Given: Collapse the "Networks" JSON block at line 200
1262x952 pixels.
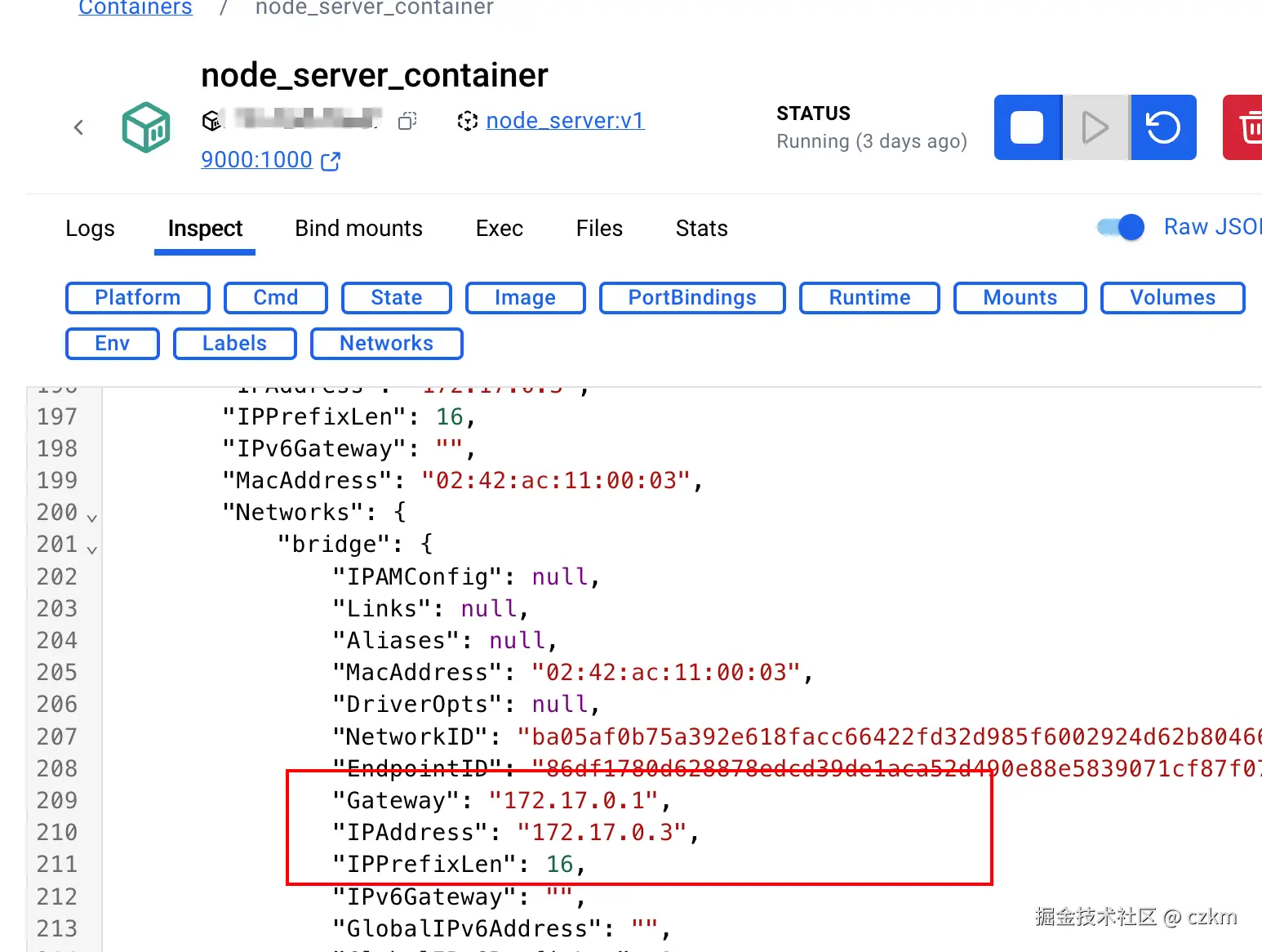Looking at the screenshot, I should pyautogui.click(x=92, y=518).
